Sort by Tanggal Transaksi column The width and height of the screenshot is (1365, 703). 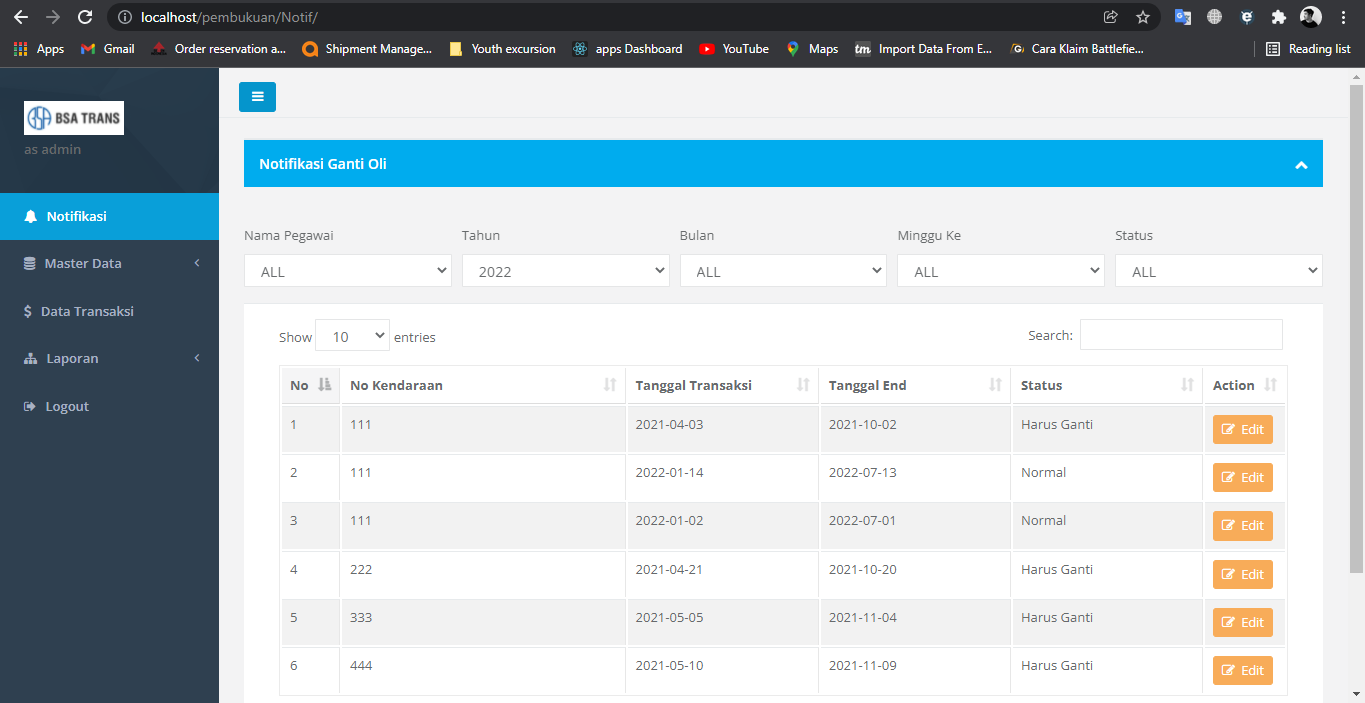(x=722, y=385)
